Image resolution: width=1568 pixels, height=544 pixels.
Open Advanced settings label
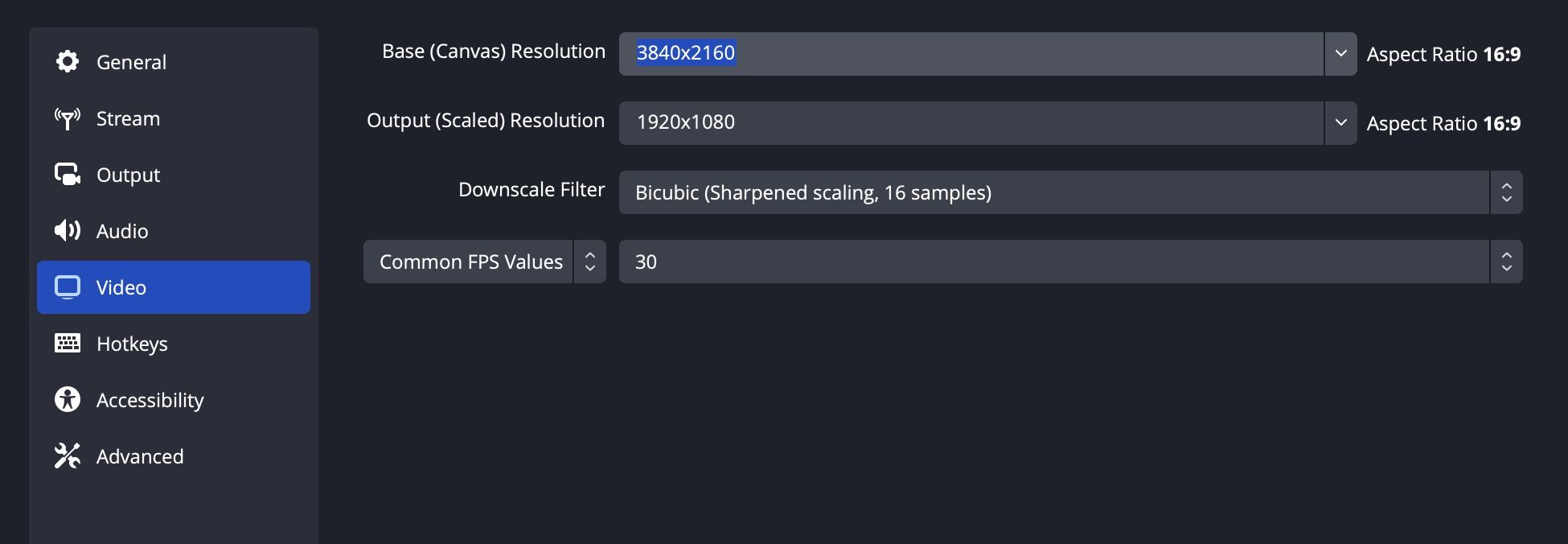tap(140, 456)
